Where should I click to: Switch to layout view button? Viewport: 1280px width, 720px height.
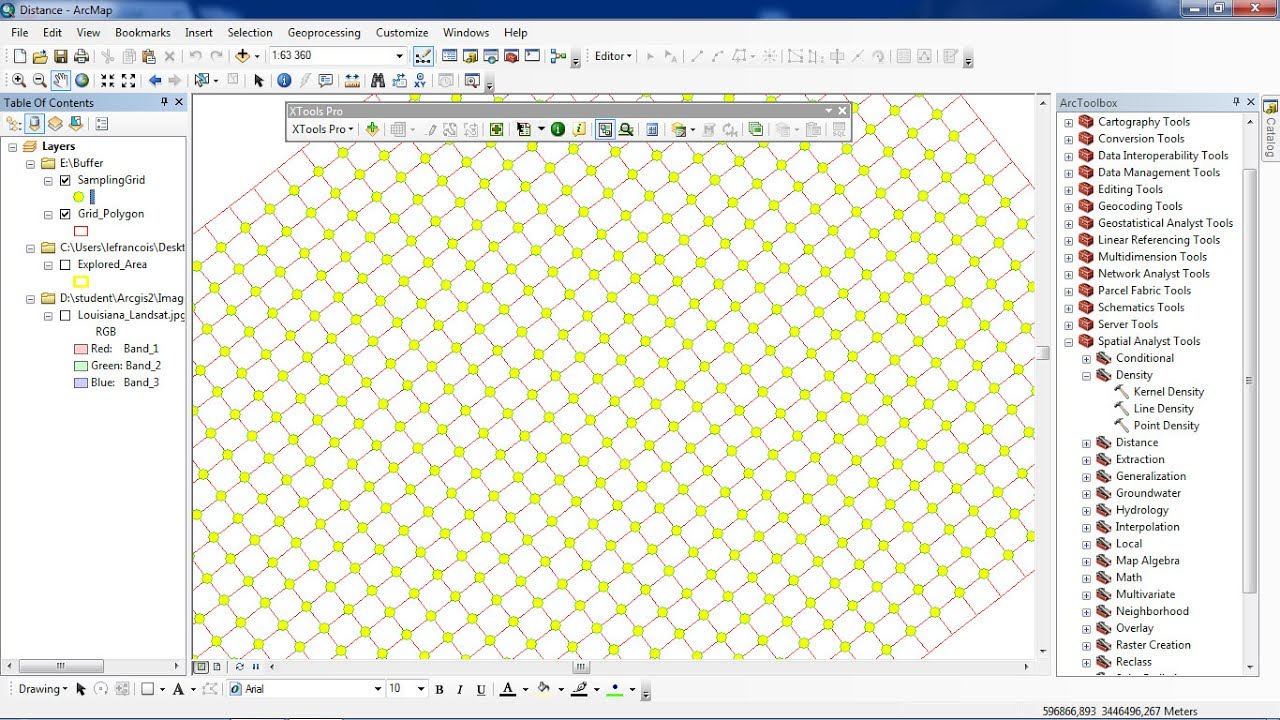217,666
